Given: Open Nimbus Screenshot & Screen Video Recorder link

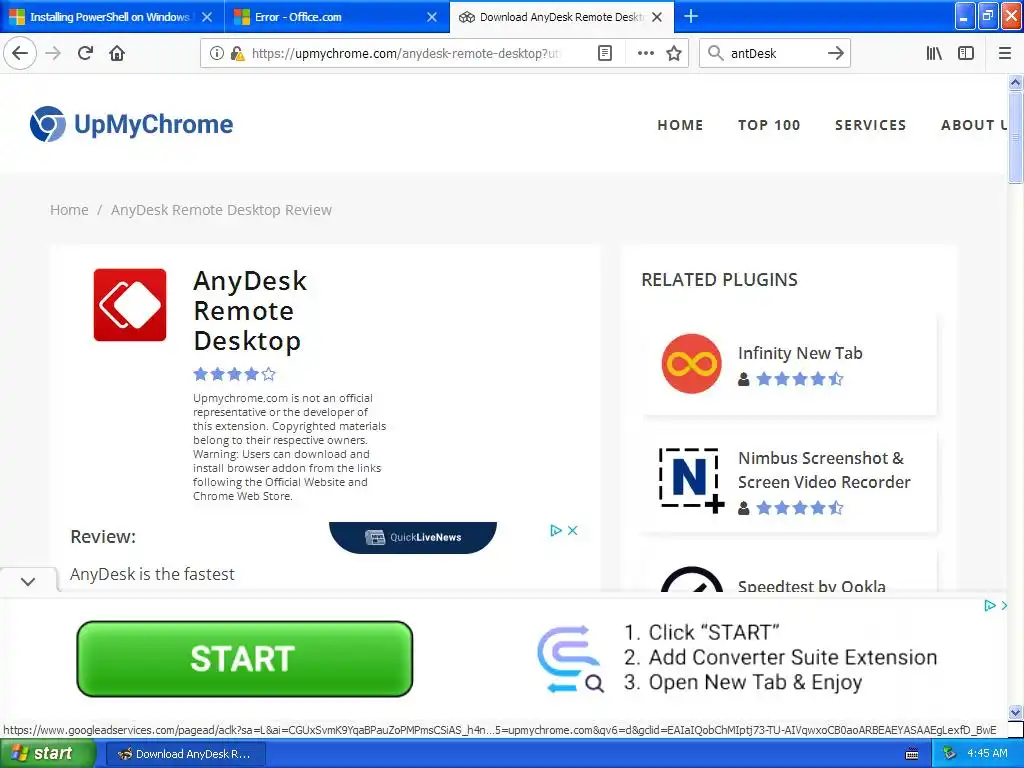Looking at the screenshot, I should (x=824, y=470).
